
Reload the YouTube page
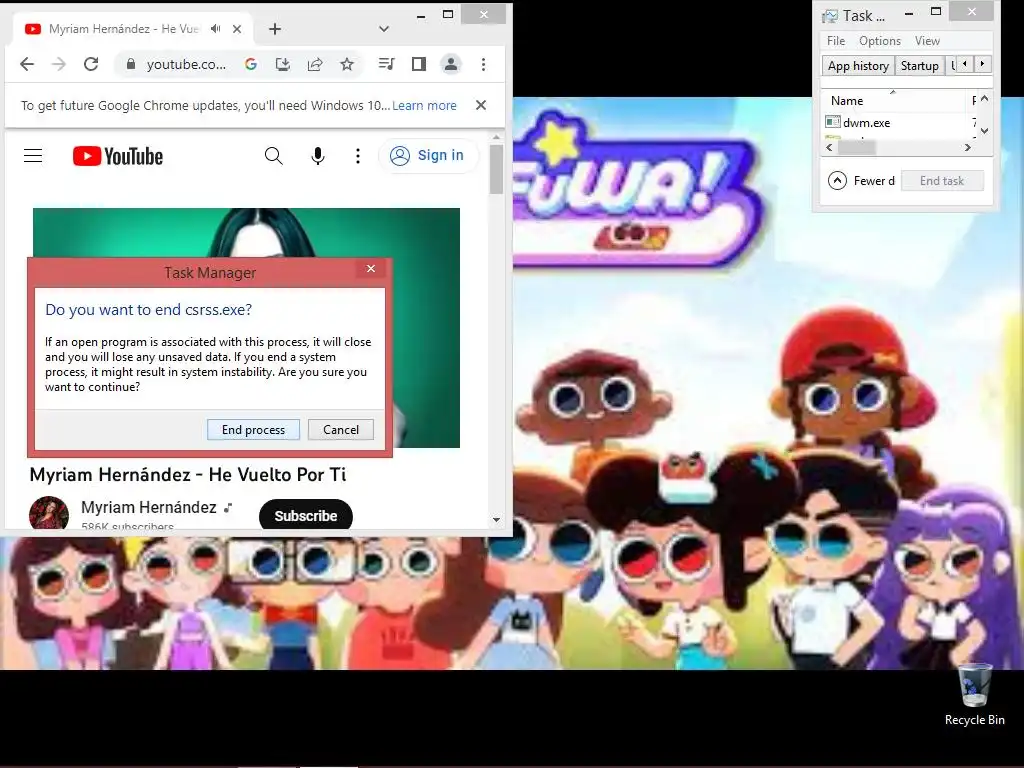91,64
